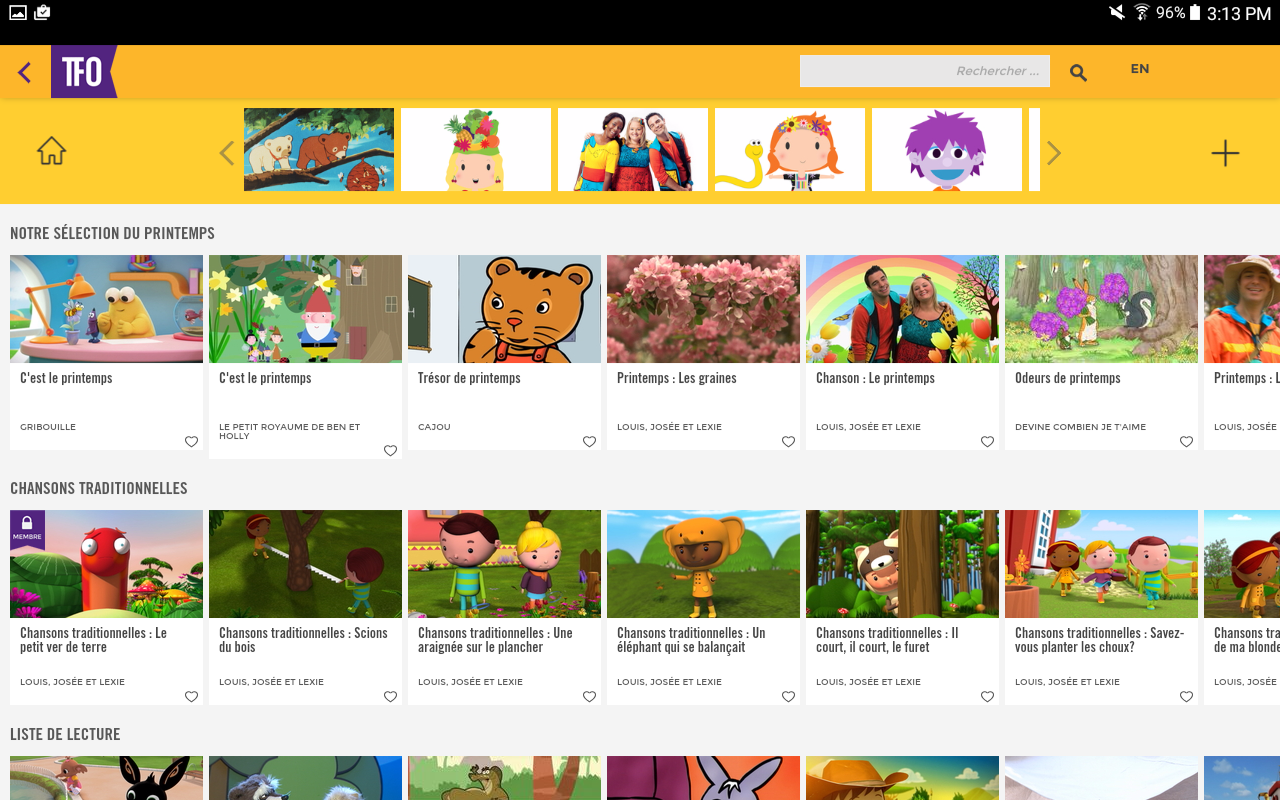
Task: Open the briefcase notification icon
Action: (x=42, y=13)
